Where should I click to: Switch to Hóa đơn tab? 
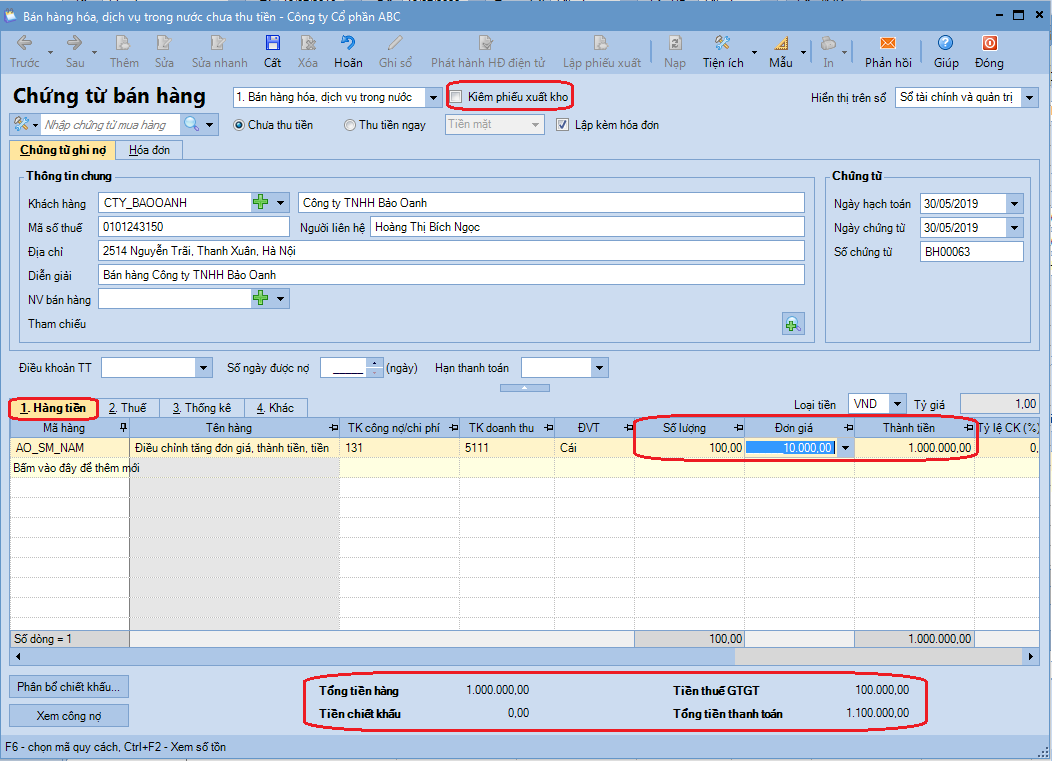(x=149, y=150)
